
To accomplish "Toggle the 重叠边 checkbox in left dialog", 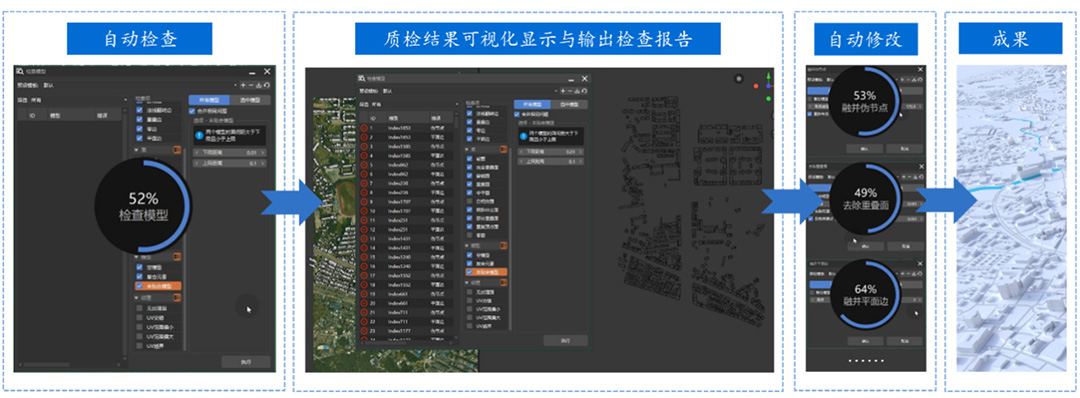I will [140, 118].
